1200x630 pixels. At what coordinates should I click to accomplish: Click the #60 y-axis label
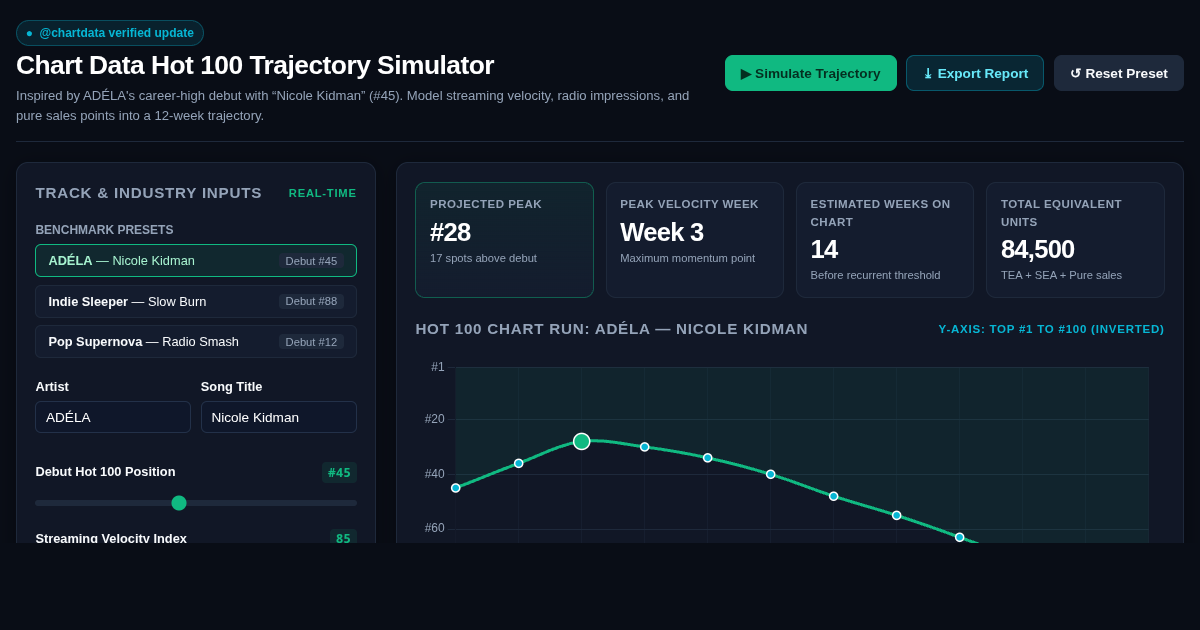434,528
